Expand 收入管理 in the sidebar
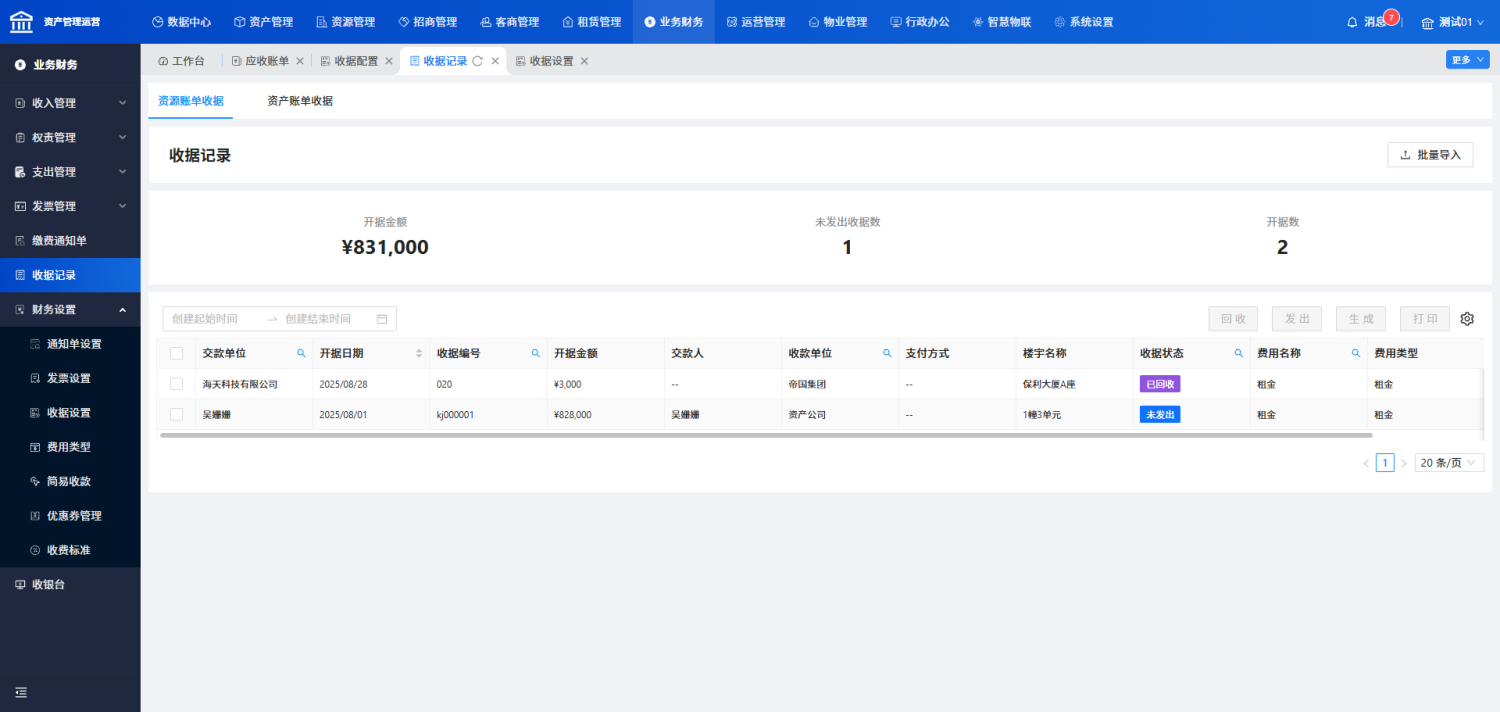Viewport: 1500px width, 712px height. [70, 103]
